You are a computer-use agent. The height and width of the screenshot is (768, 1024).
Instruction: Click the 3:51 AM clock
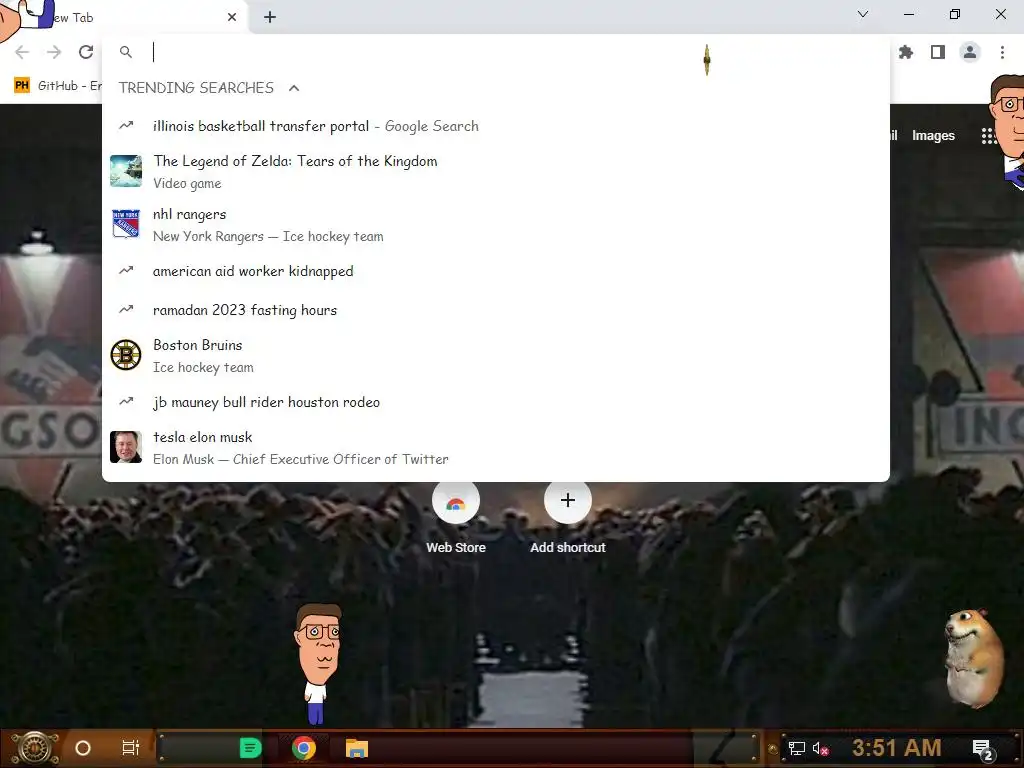pyautogui.click(x=897, y=748)
